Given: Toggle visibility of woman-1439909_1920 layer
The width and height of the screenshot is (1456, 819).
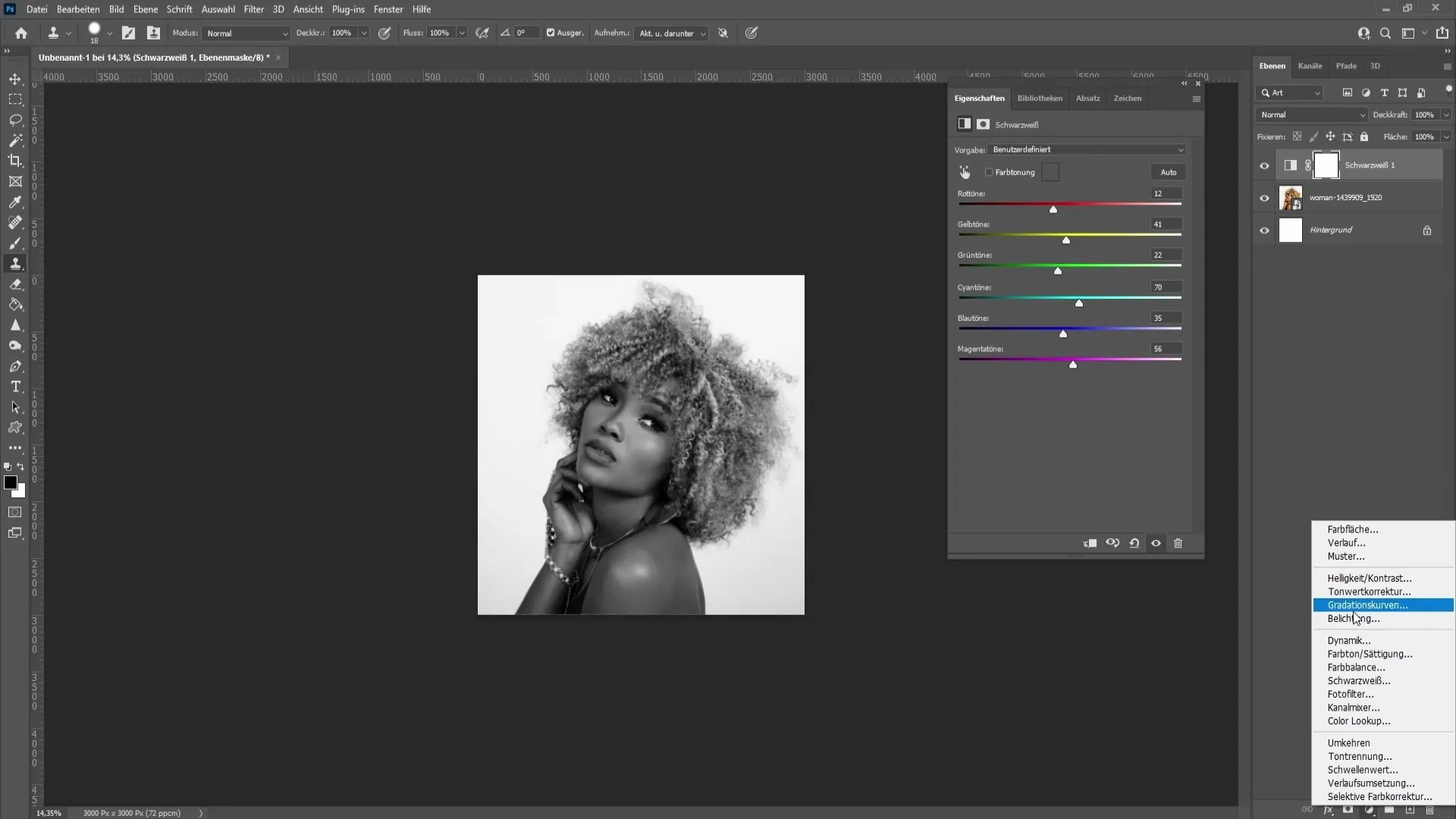Looking at the screenshot, I should tap(1264, 197).
